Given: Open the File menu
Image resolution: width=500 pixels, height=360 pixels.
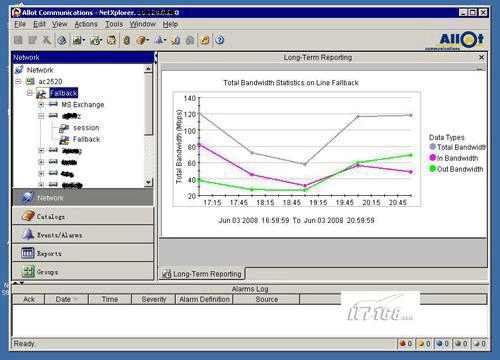Looking at the screenshot, I should [20, 24].
